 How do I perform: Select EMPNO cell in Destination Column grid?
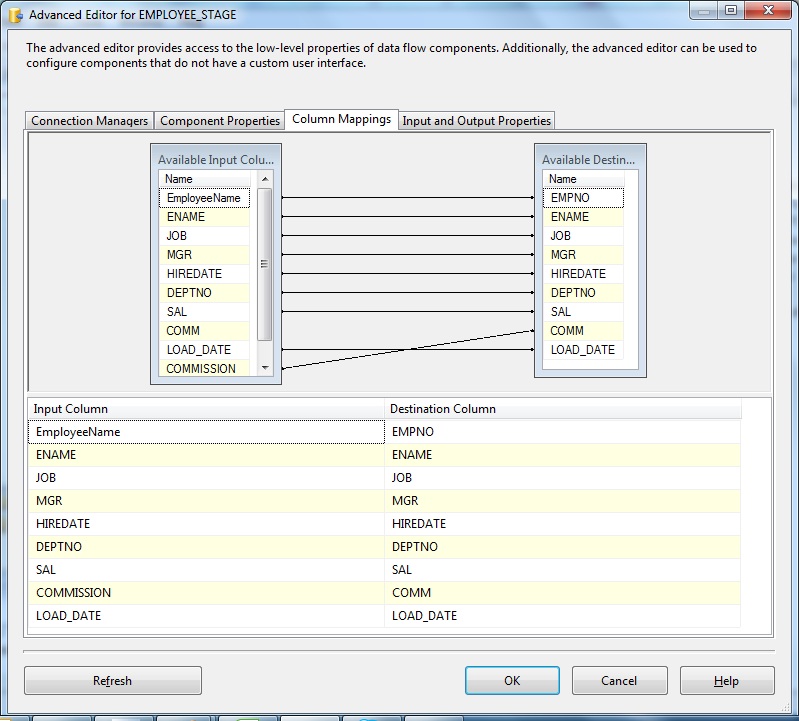563,432
